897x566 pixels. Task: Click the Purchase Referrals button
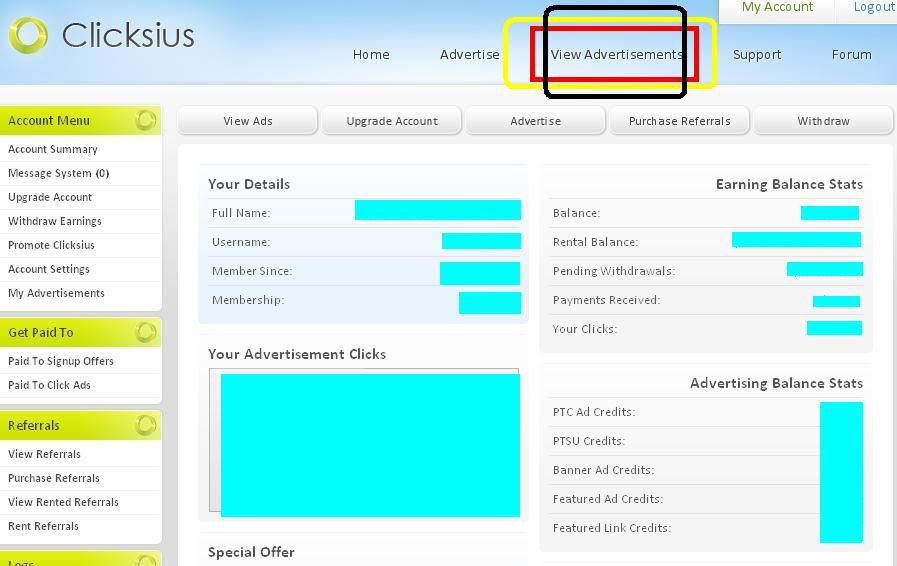(x=680, y=121)
